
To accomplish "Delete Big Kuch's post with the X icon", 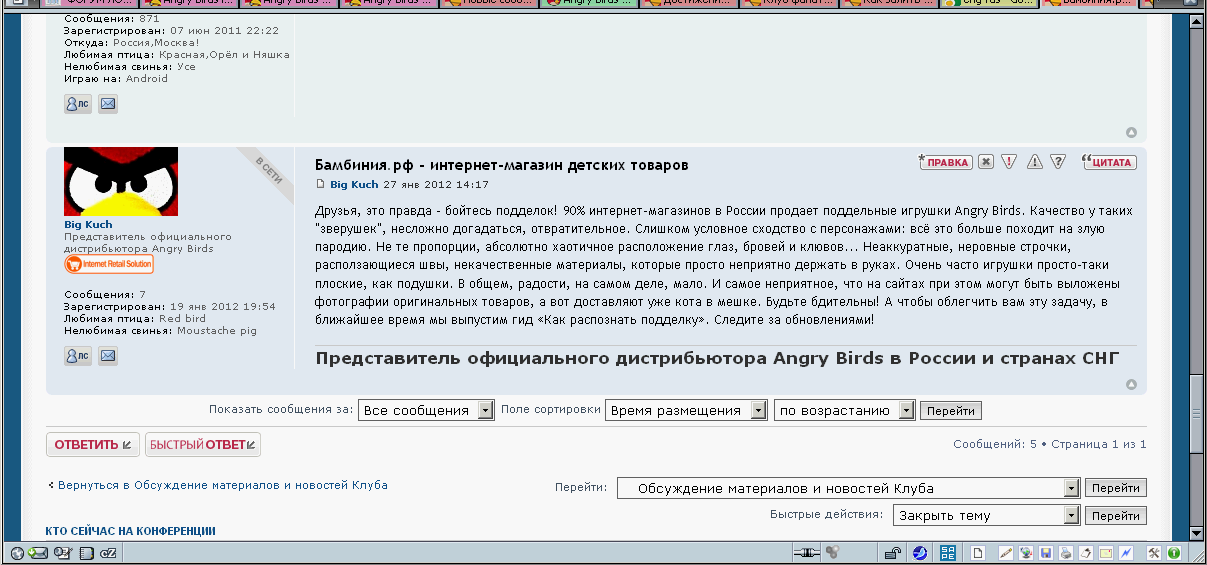I will (986, 162).
